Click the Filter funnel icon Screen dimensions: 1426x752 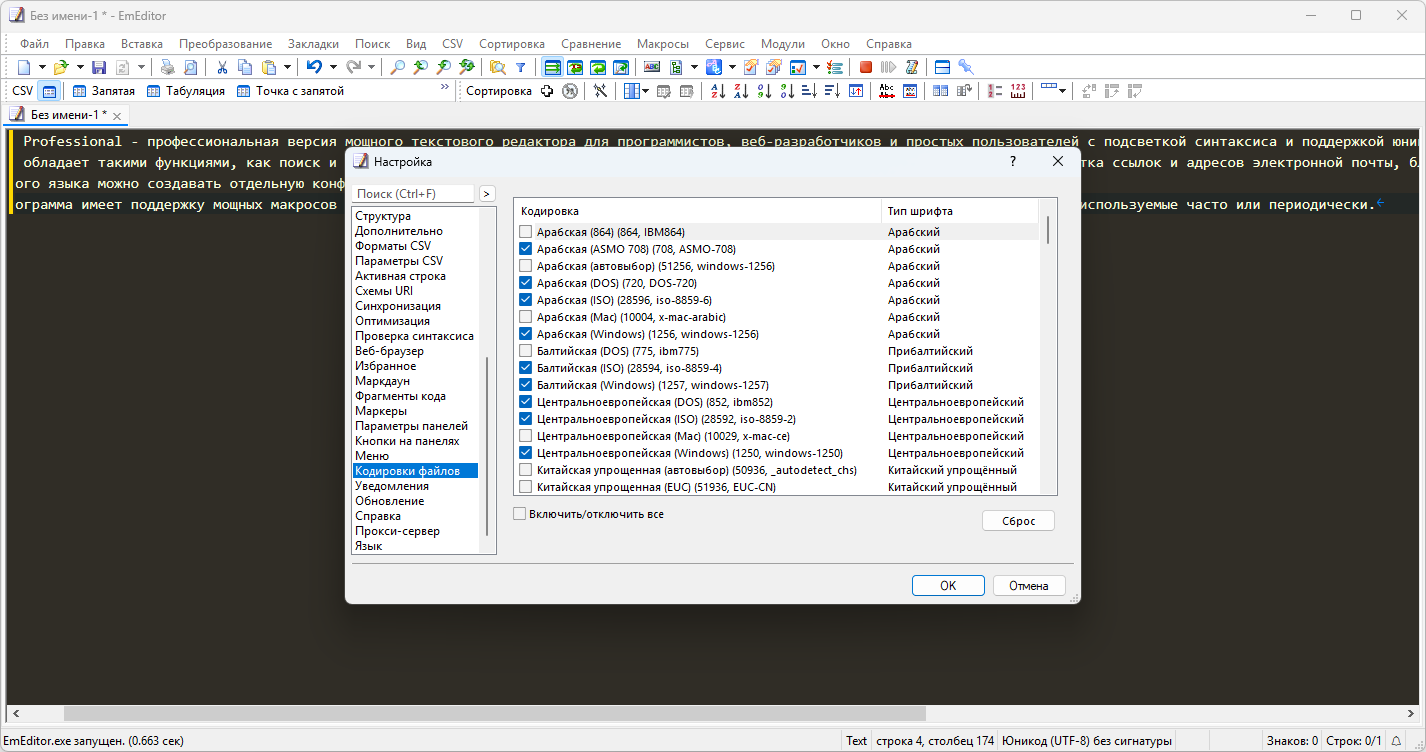pos(520,67)
